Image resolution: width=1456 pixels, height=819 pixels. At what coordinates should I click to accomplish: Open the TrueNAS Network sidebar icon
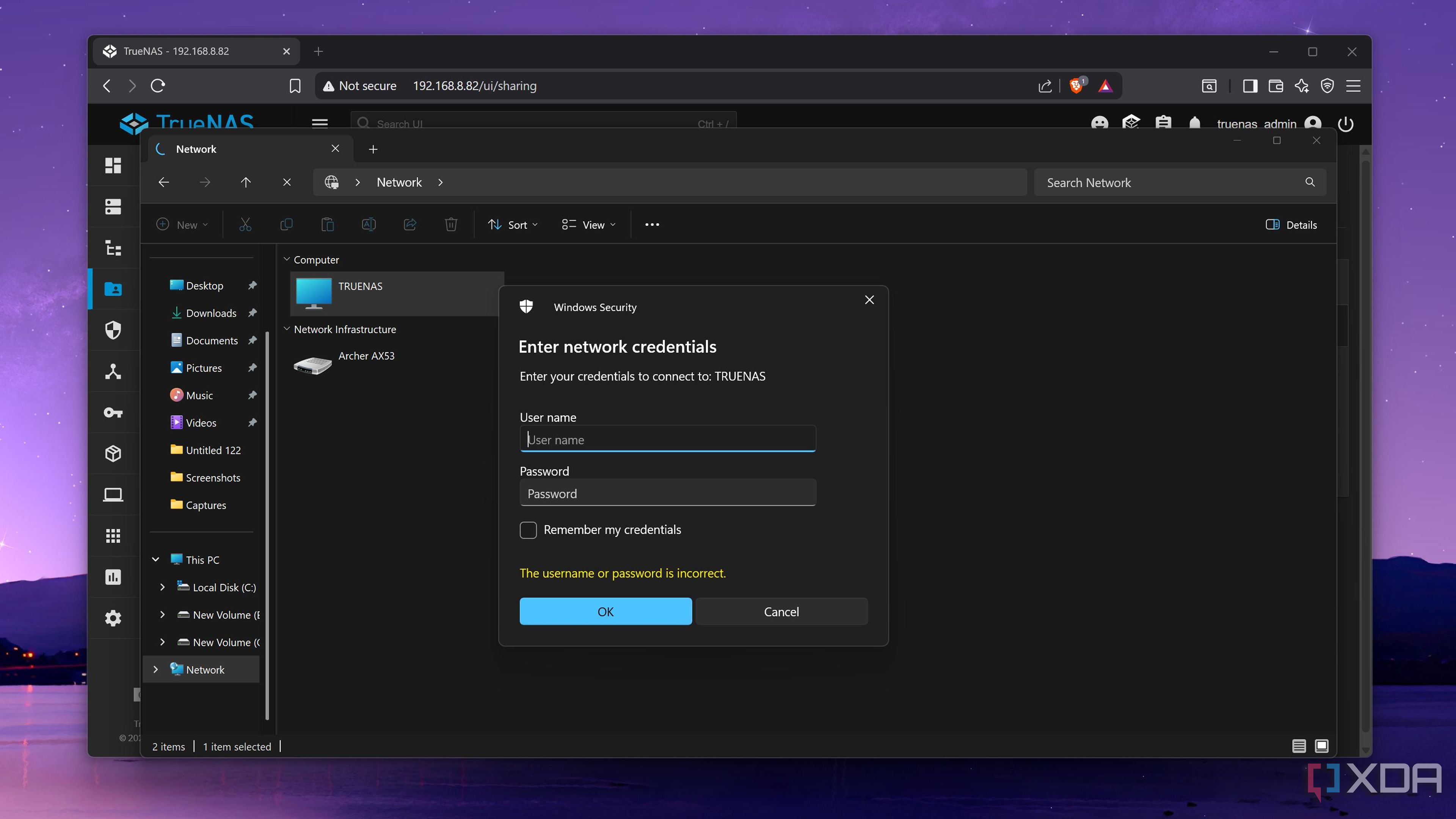[x=113, y=371]
